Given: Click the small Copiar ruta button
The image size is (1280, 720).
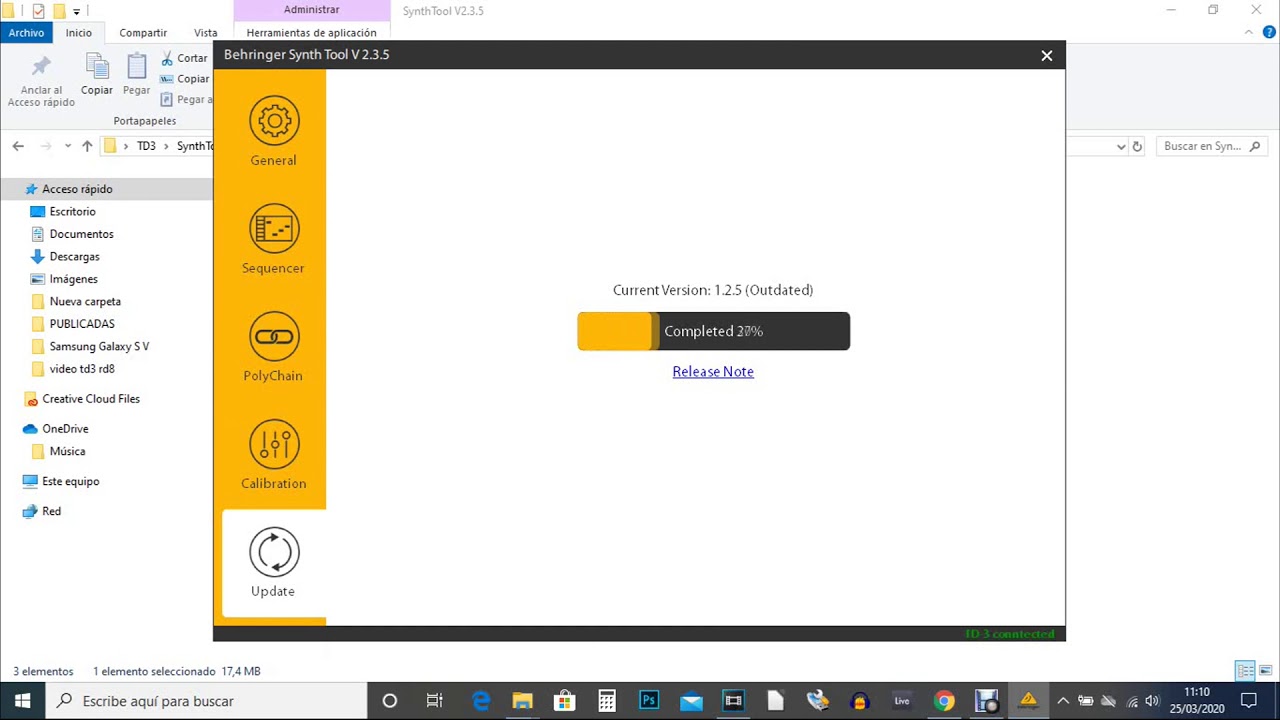Looking at the screenshot, I should (185, 79).
